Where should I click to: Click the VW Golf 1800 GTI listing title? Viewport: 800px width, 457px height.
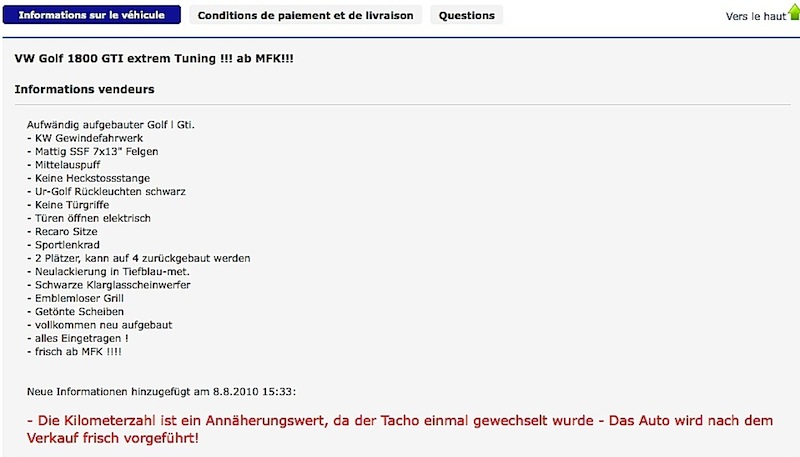[154, 58]
